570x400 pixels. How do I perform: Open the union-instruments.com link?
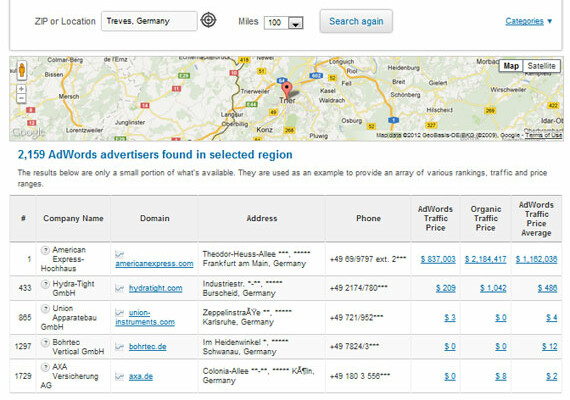click(x=145, y=317)
